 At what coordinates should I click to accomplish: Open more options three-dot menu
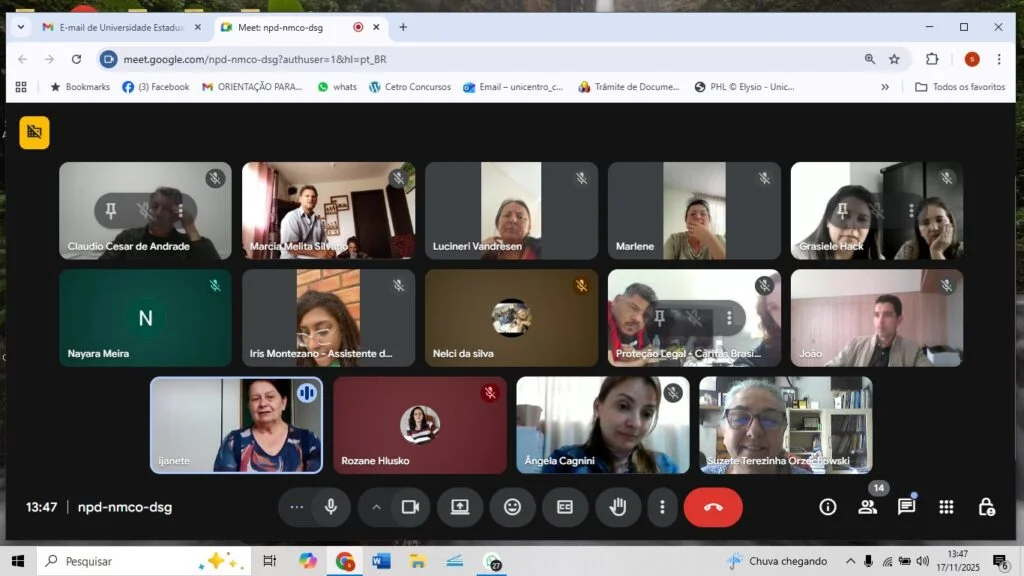click(661, 507)
